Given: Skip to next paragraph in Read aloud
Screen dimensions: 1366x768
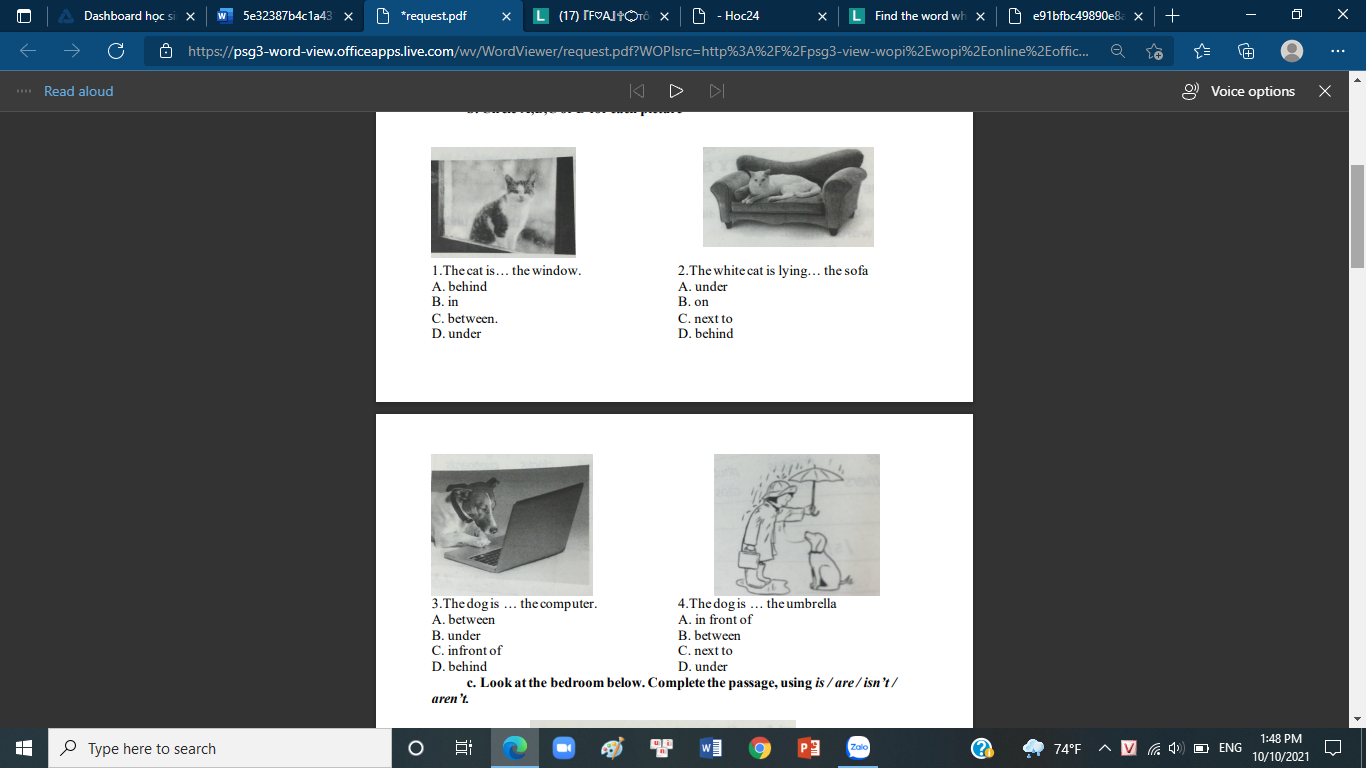Looking at the screenshot, I should coord(716,91).
